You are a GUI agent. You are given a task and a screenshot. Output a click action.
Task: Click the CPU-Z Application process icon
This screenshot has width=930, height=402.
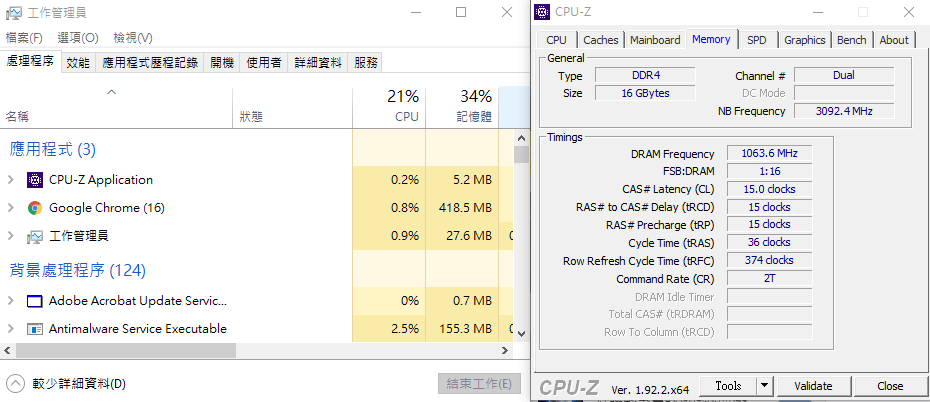35,180
